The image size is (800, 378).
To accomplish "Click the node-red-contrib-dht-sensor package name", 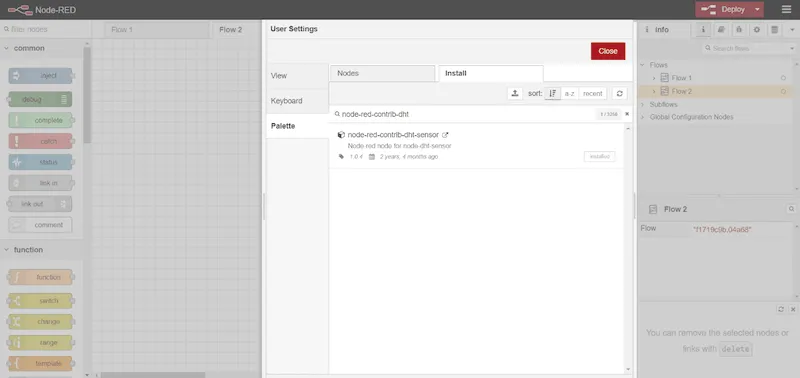I will tap(393, 135).
